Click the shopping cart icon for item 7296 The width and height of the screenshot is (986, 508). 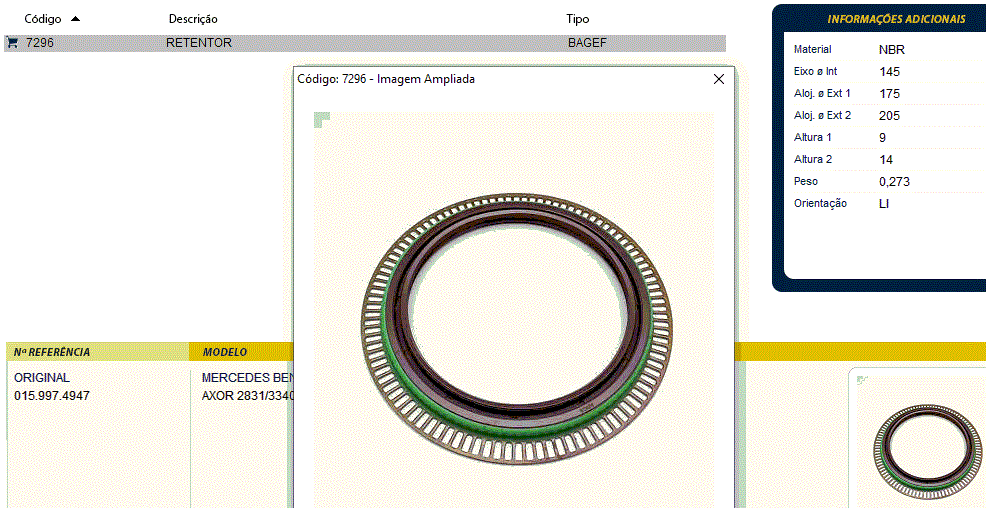[12, 43]
